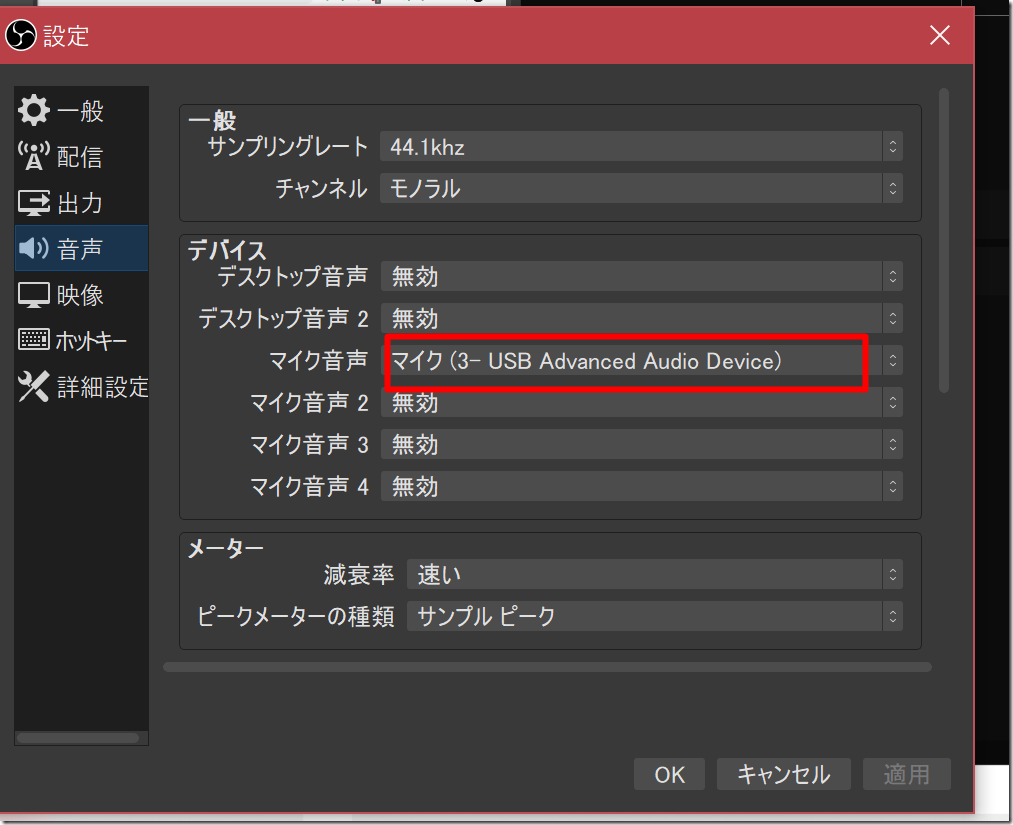This screenshot has width=1013, height=825.
Task: Click the arrow spinner on サンプリングレート
Action: (893, 147)
